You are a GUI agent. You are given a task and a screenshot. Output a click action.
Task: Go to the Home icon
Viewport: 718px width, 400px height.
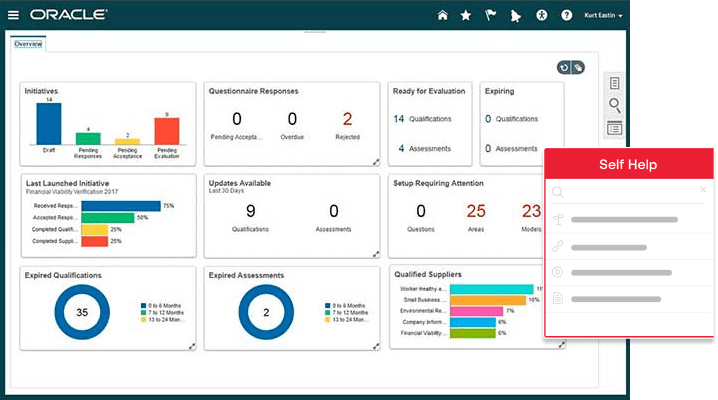click(x=442, y=16)
